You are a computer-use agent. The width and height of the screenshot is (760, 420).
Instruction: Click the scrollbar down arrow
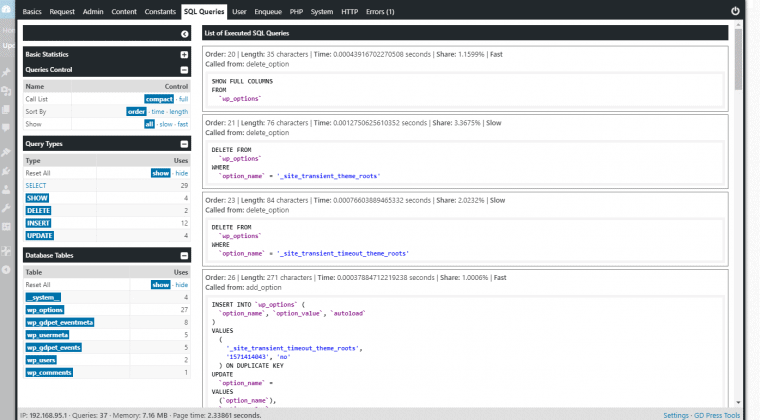click(x=738, y=403)
